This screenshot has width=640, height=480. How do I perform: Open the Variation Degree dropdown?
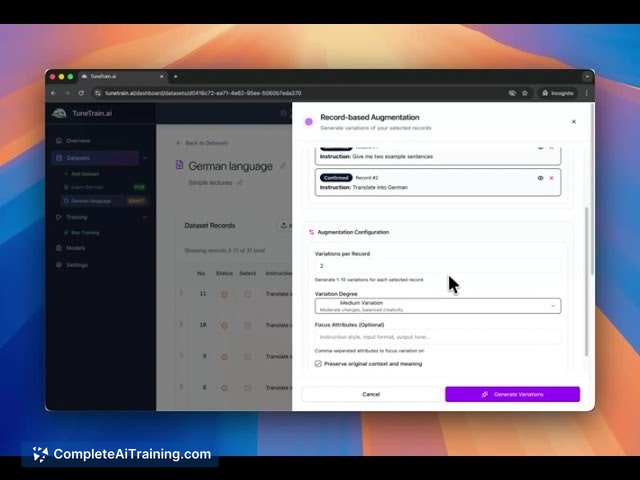(x=438, y=306)
